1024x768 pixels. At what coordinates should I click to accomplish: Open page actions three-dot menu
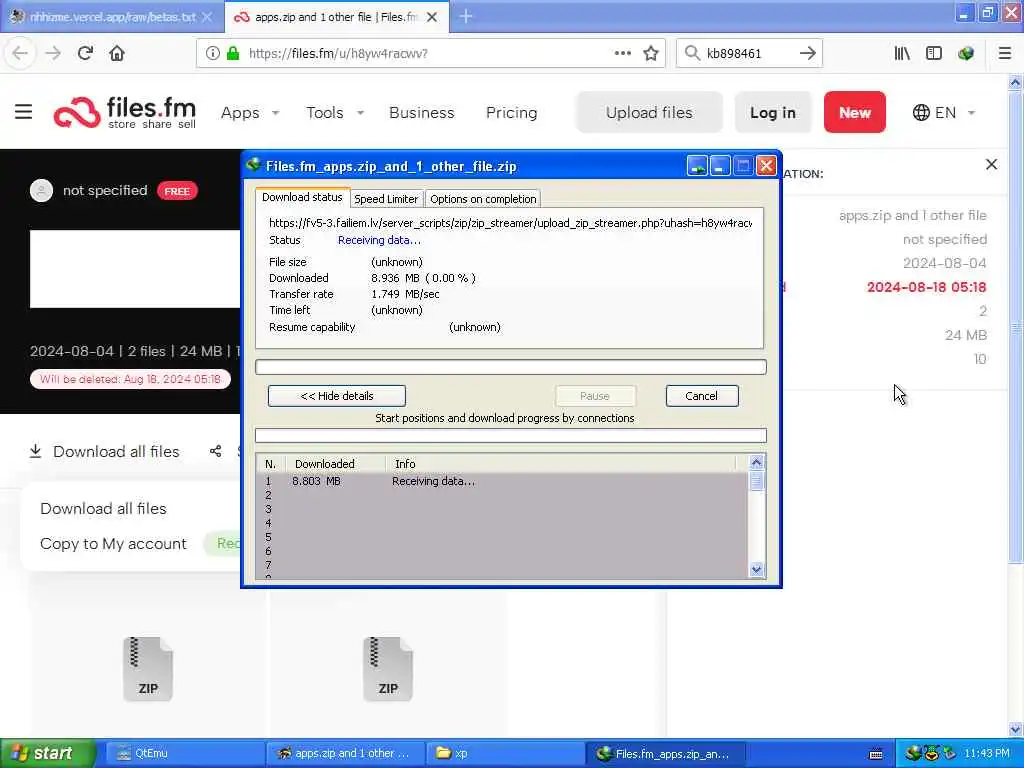click(622, 53)
